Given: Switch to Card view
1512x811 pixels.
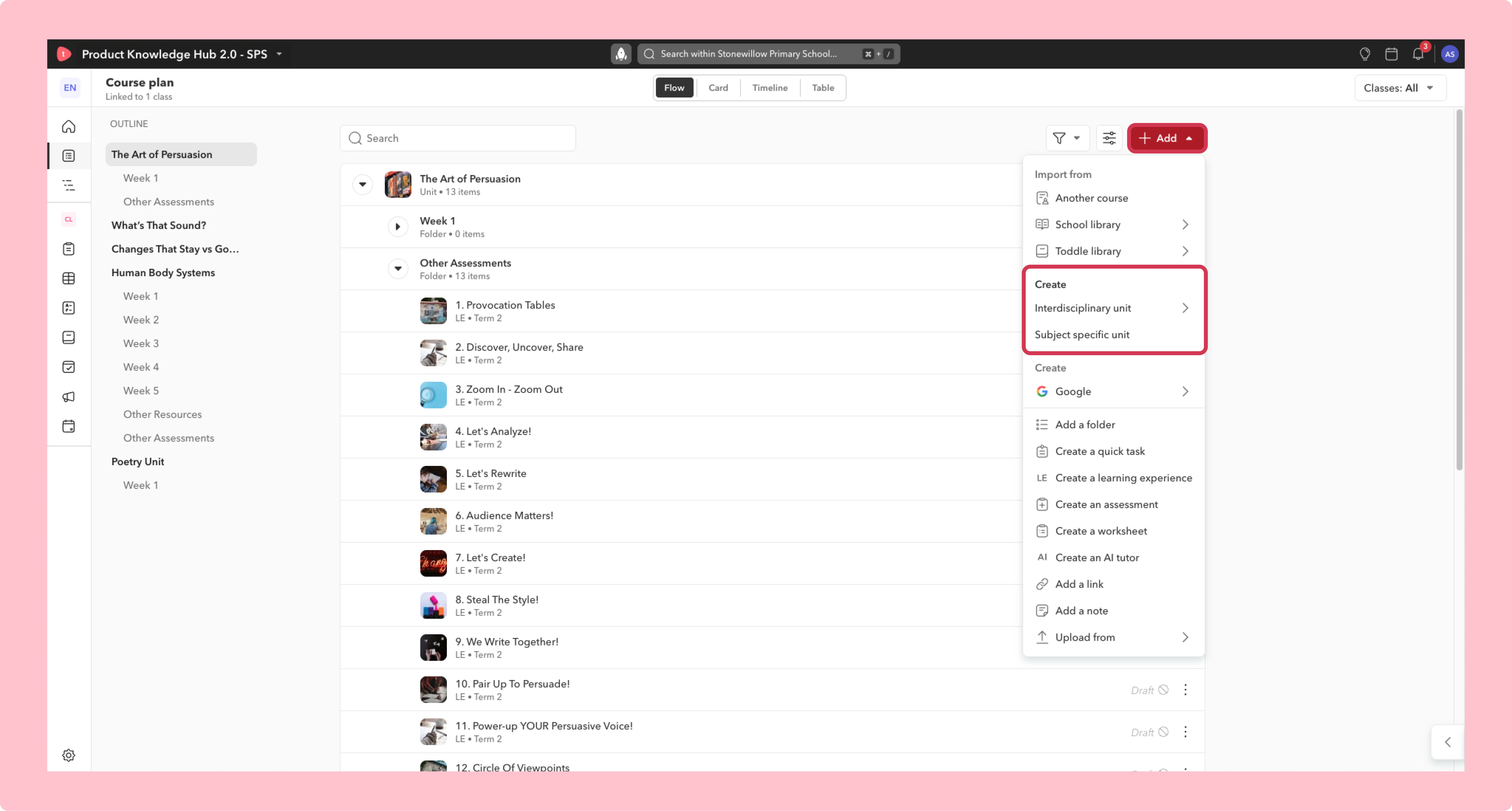Looking at the screenshot, I should tap(718, 88).
